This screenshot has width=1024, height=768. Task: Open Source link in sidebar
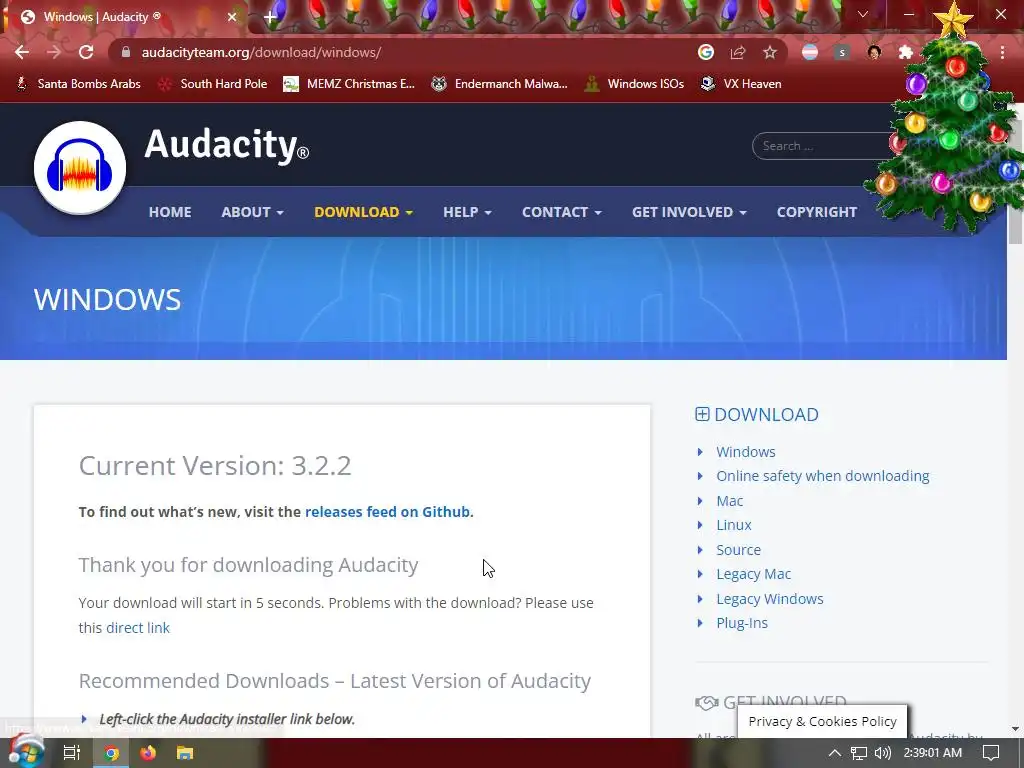pos(739,550)
